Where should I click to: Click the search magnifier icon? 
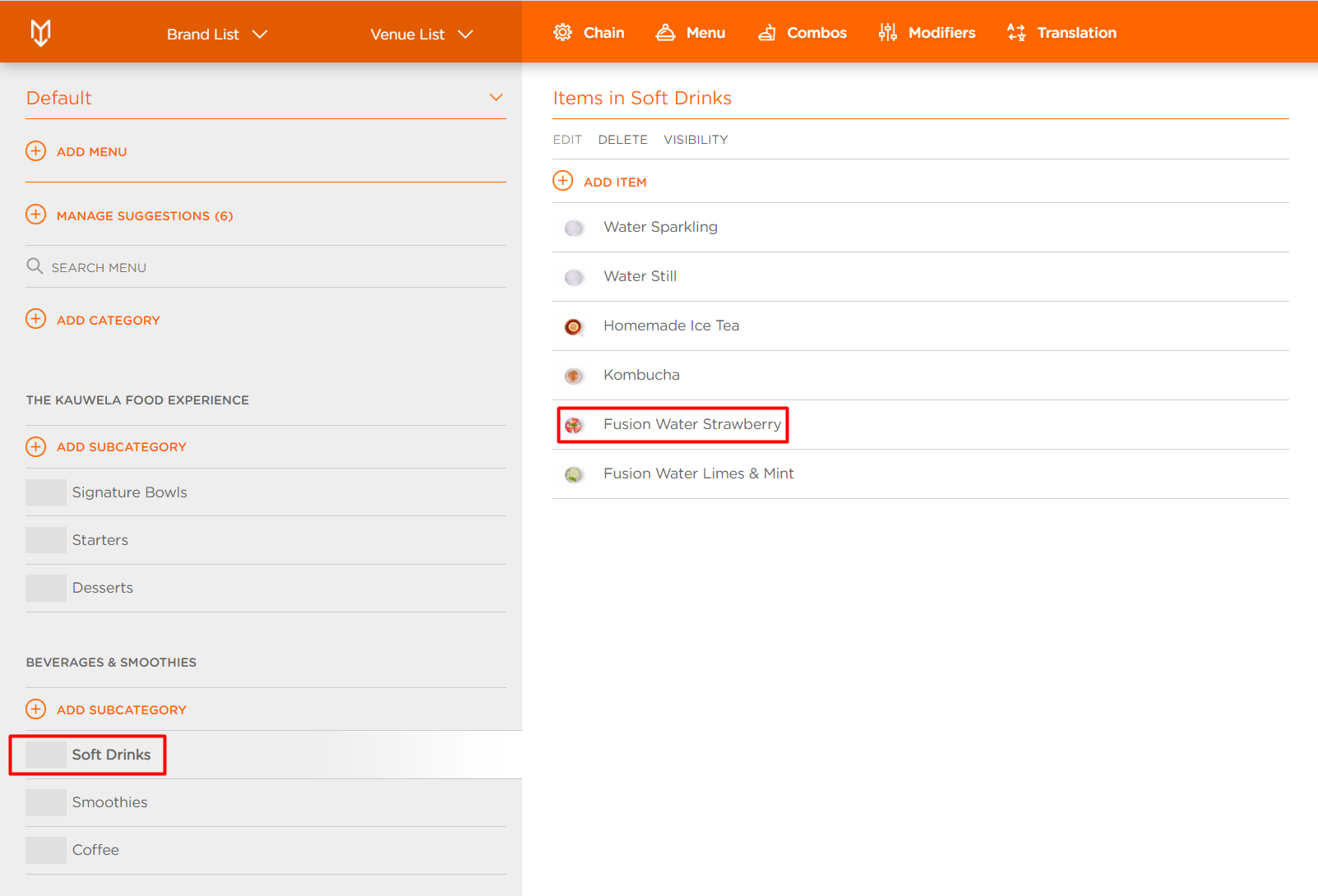click(35, 266)
